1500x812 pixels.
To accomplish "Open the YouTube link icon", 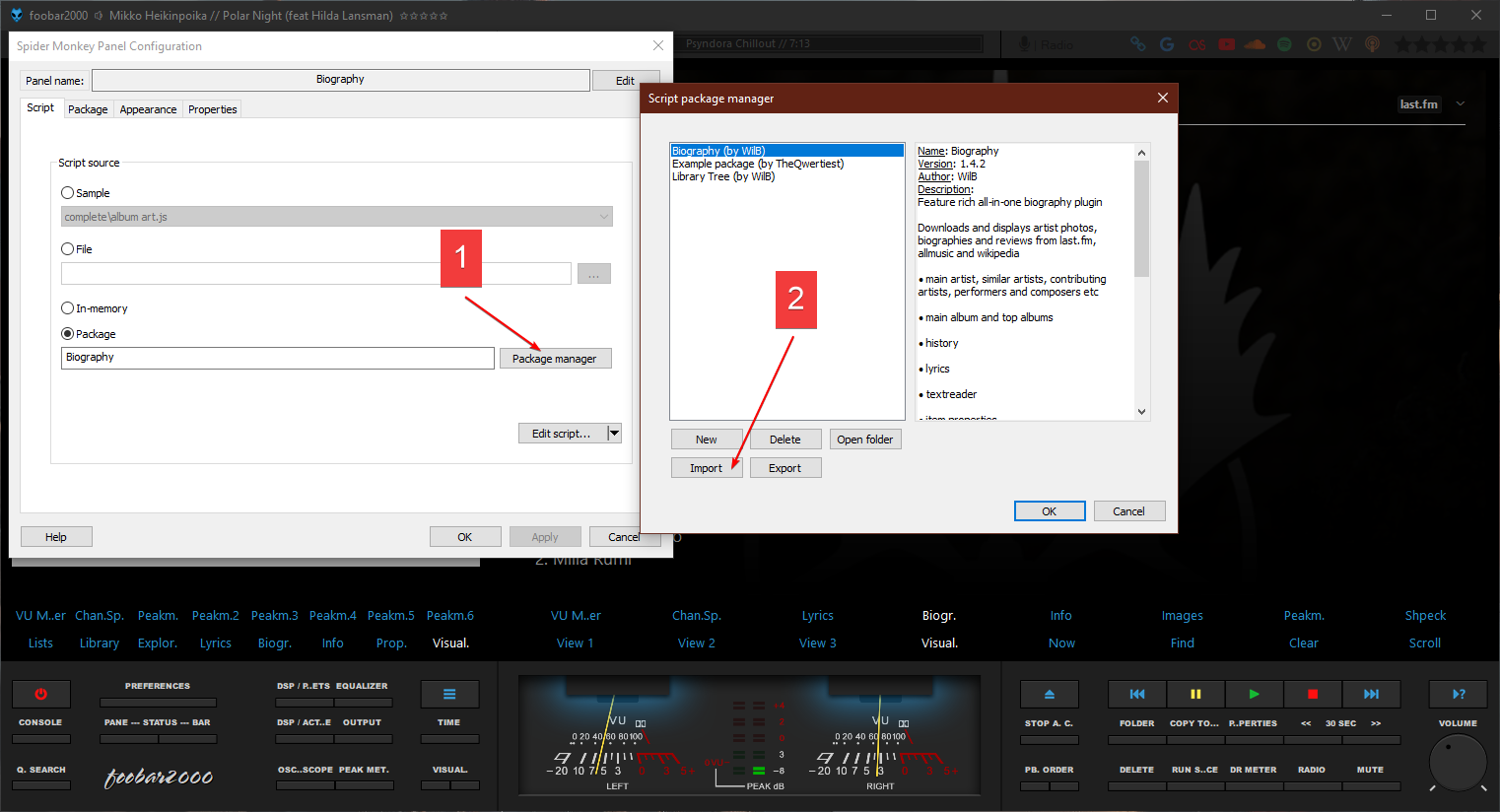I will point(1226,44).
